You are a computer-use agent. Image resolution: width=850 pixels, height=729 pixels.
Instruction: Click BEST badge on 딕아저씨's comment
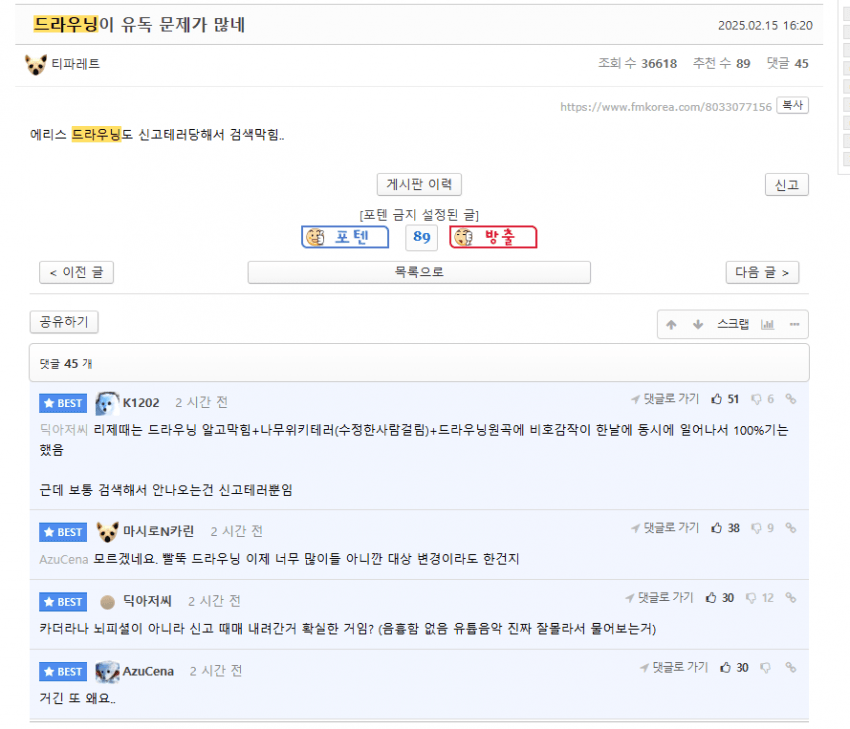tap(63, 602)
